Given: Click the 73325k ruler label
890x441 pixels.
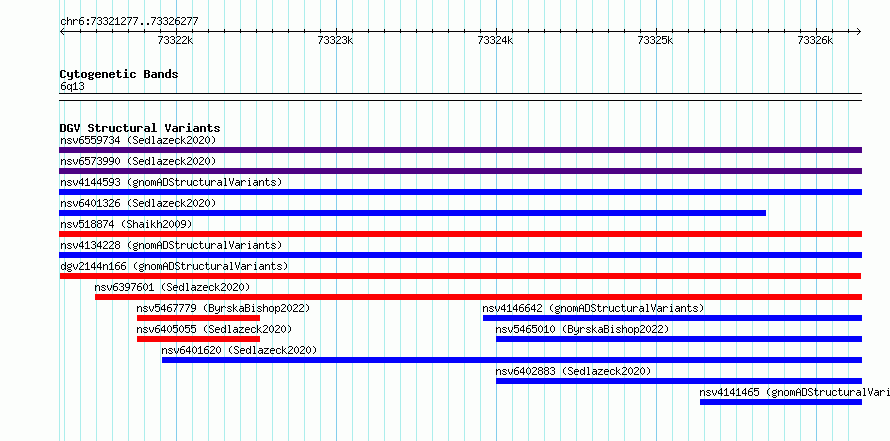Looking at the screenshot, I should [x=656, y=40].
